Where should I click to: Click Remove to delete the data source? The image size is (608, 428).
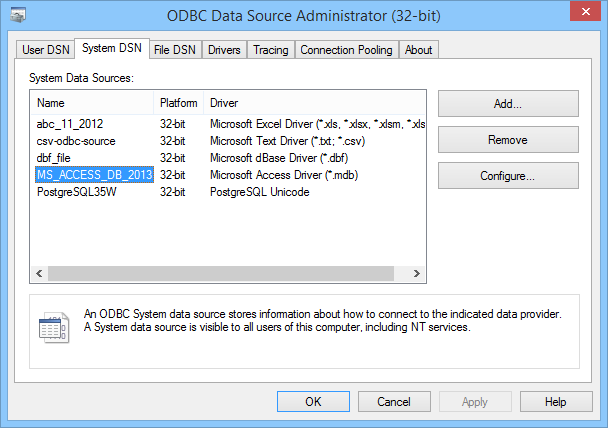[508, 140]
